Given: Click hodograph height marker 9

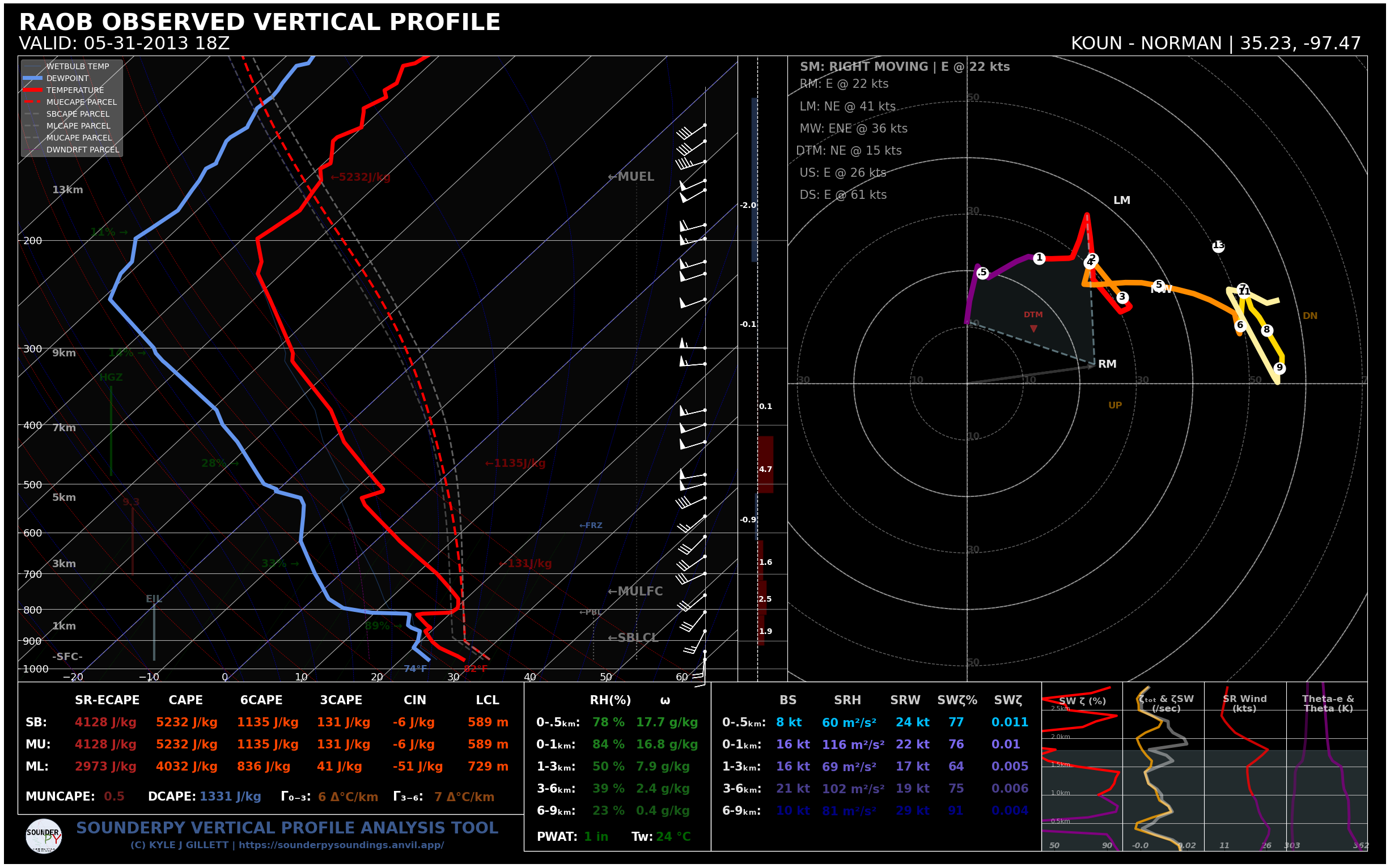Looking at the screenshot, I should tap(1279, 368).
